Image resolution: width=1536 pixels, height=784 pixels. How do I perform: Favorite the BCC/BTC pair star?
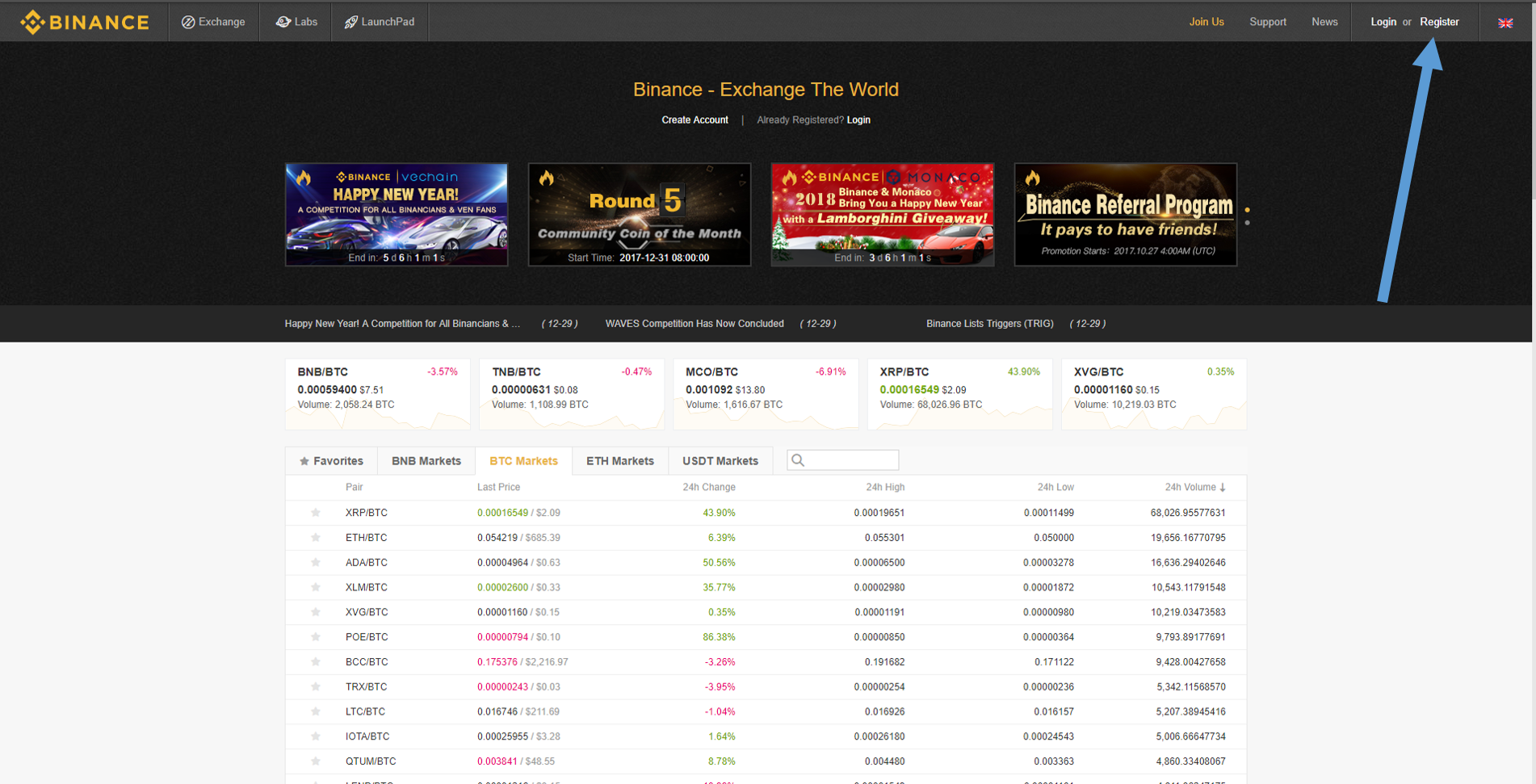pyautogui.click(x=316, y=662)
